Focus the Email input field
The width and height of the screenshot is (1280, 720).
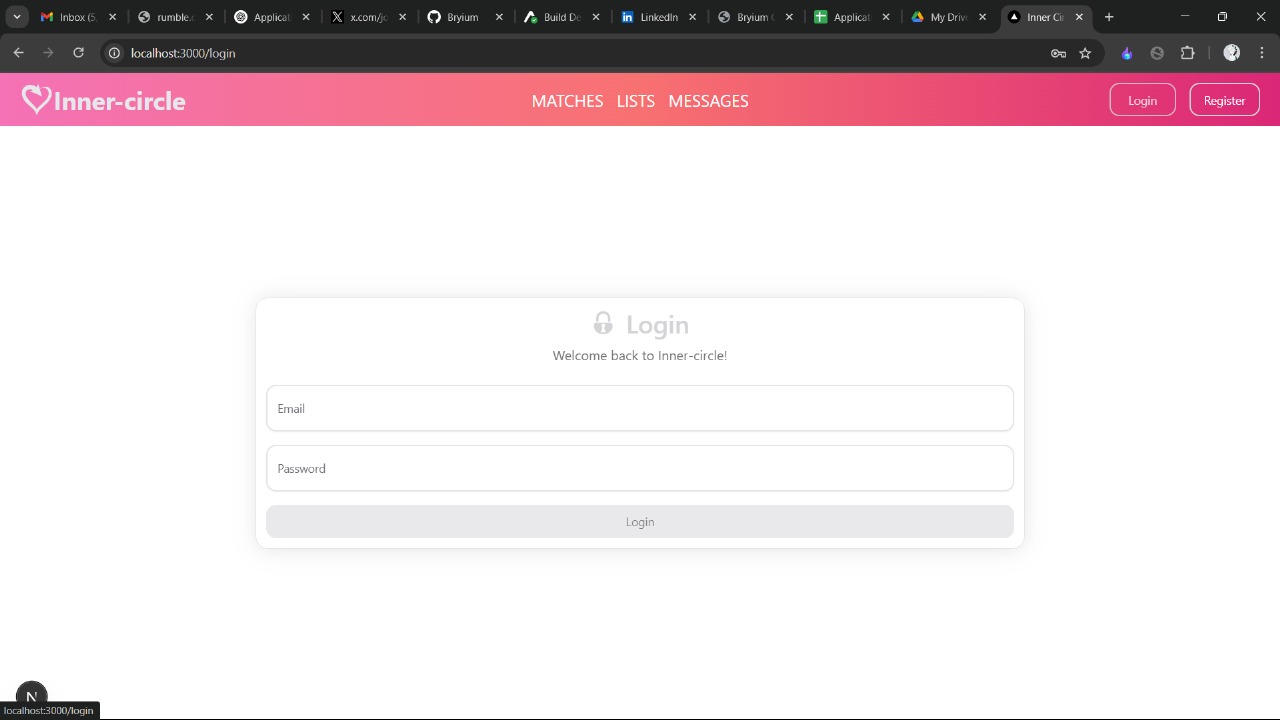[x=640, y=408]
